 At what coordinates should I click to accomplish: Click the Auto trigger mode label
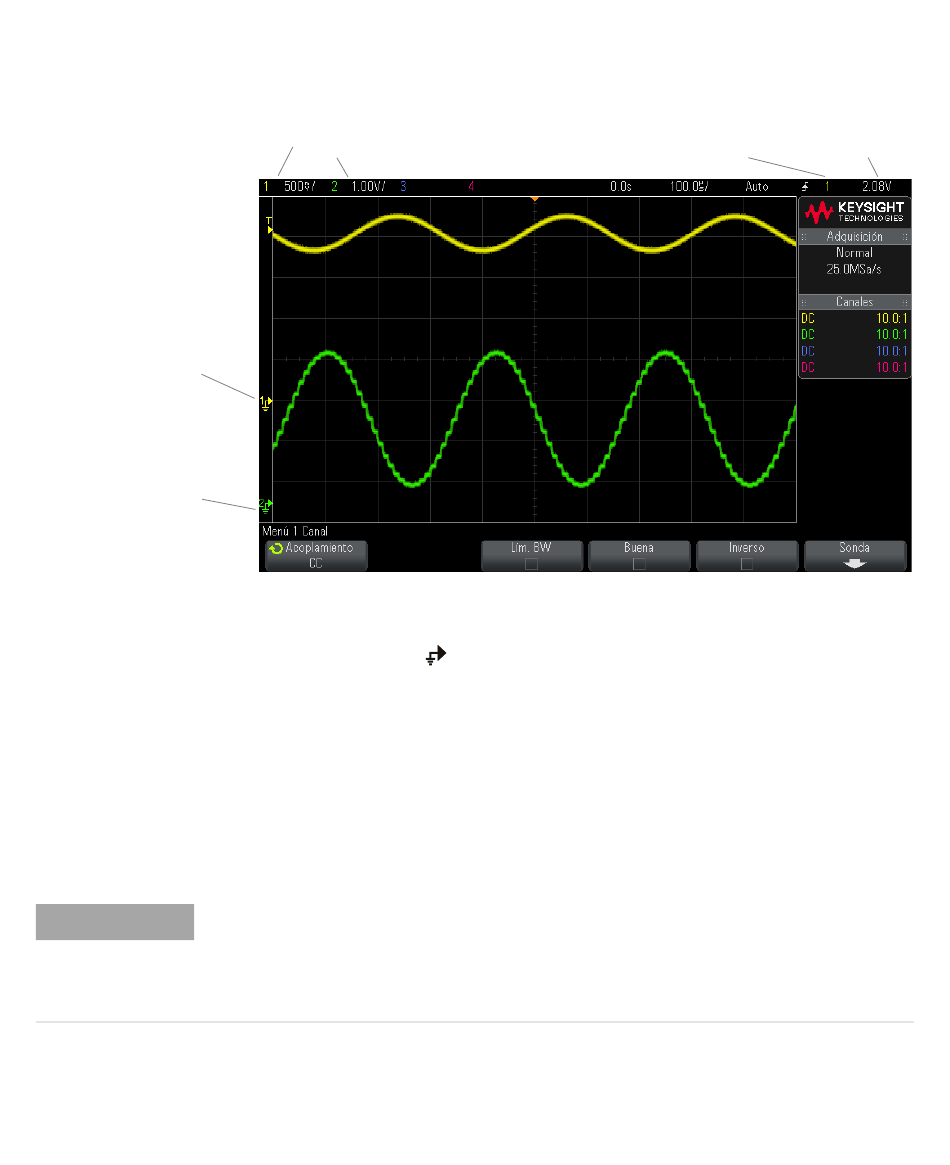[757, 186]
